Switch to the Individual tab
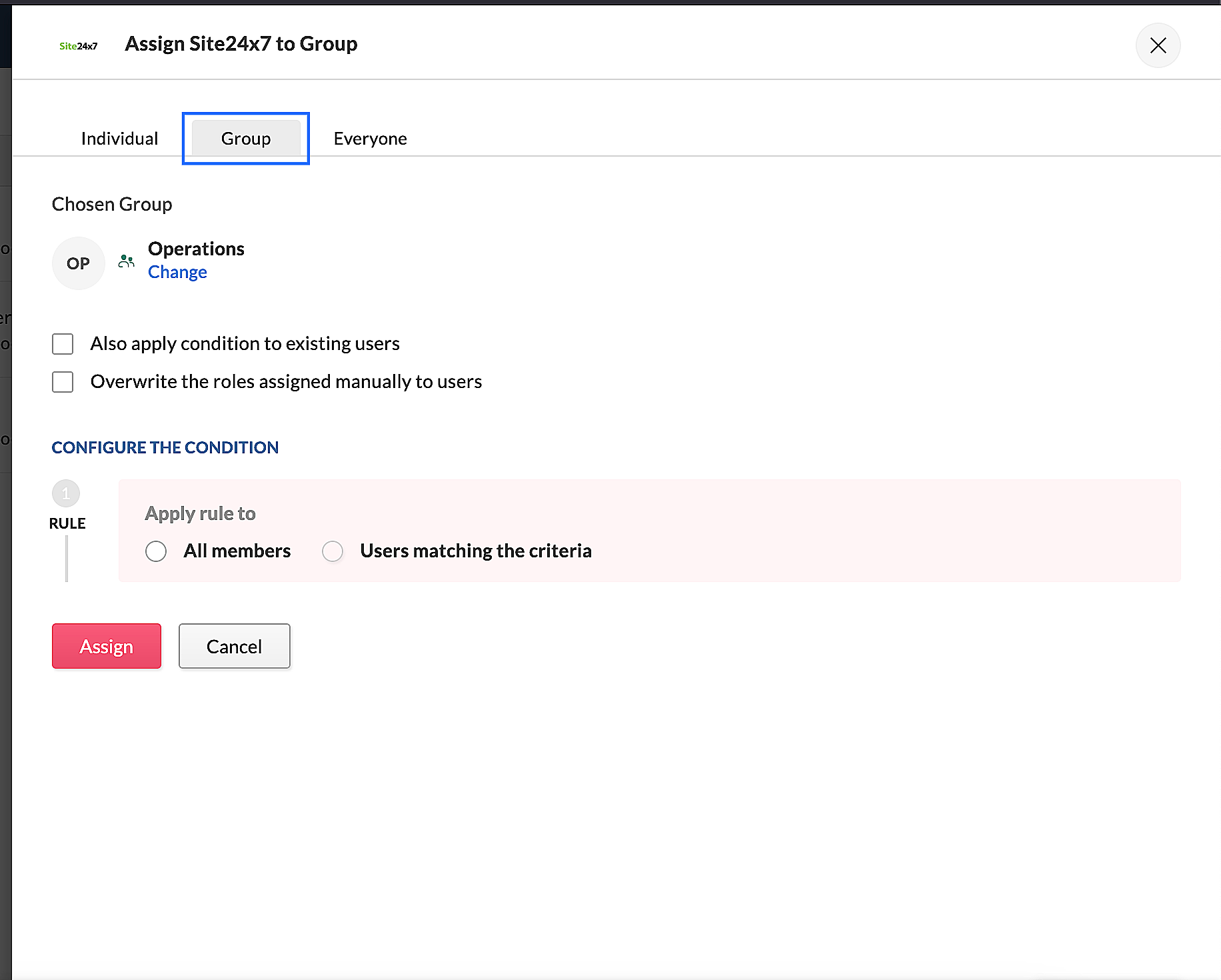Screen dimensions: 1221x980 click(x=119, y=139)
